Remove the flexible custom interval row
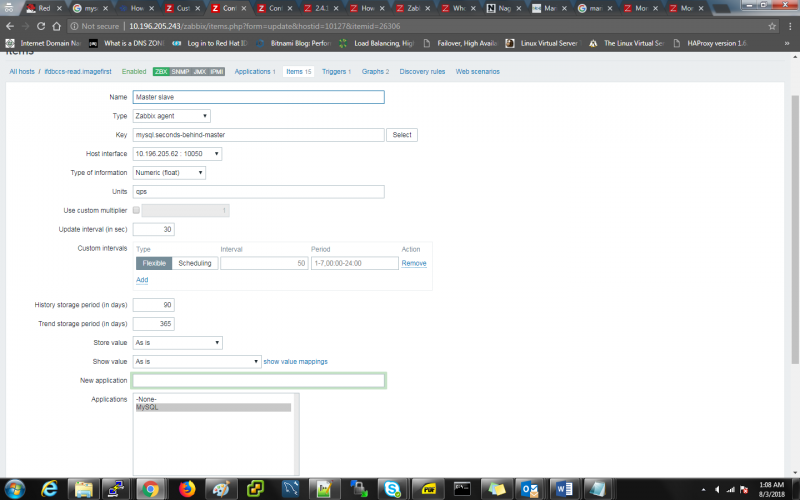Image resolution: width=800 pixels, height=500 pixels. coord(414,263)
